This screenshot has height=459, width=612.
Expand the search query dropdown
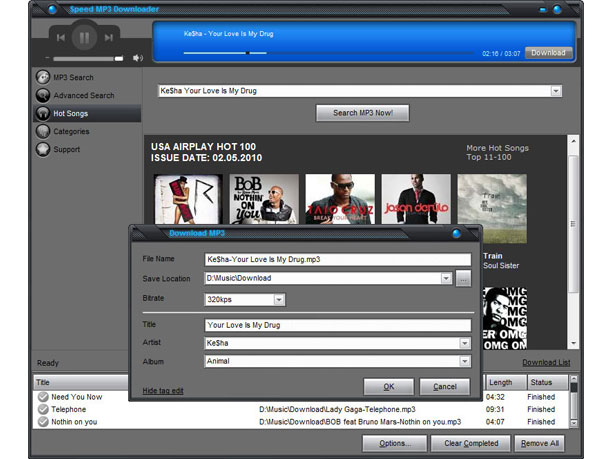[x=555, y=91]
